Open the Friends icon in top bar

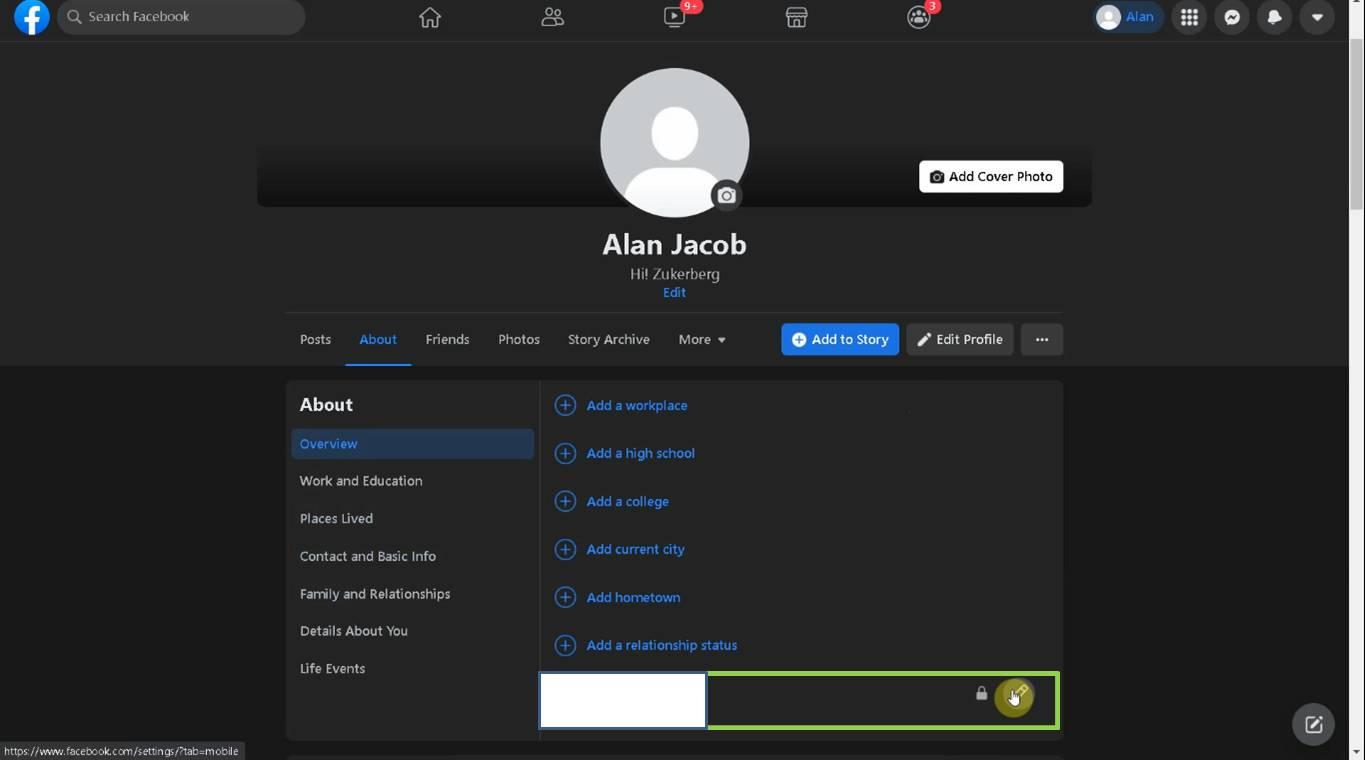tap(552, 17)
